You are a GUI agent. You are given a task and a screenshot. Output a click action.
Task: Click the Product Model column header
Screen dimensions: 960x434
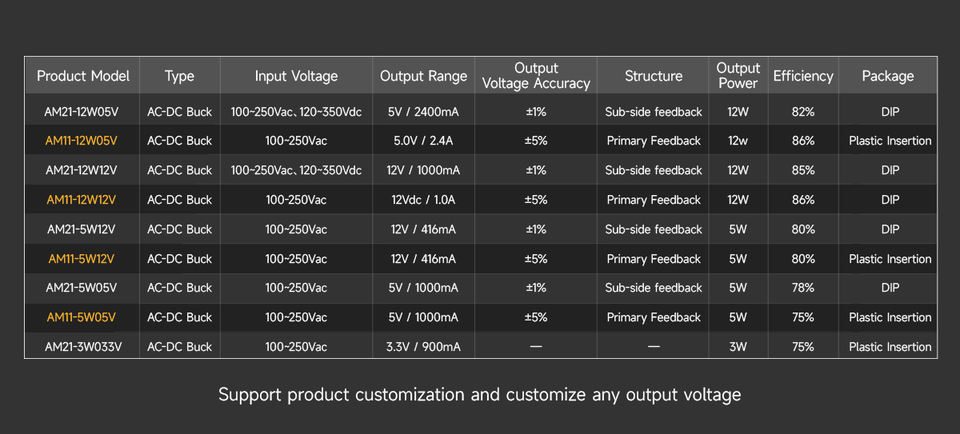click(83, 76)
